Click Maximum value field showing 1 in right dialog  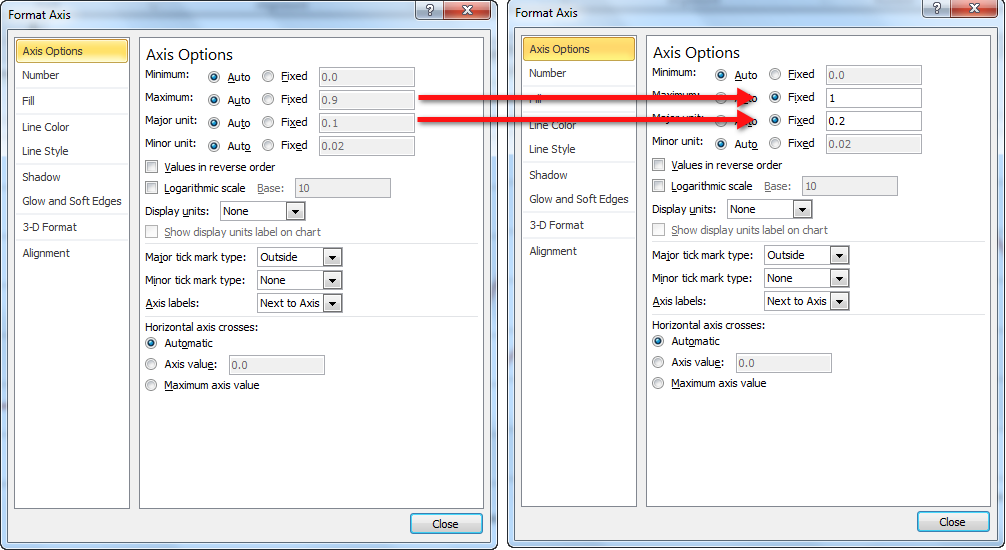872,98
